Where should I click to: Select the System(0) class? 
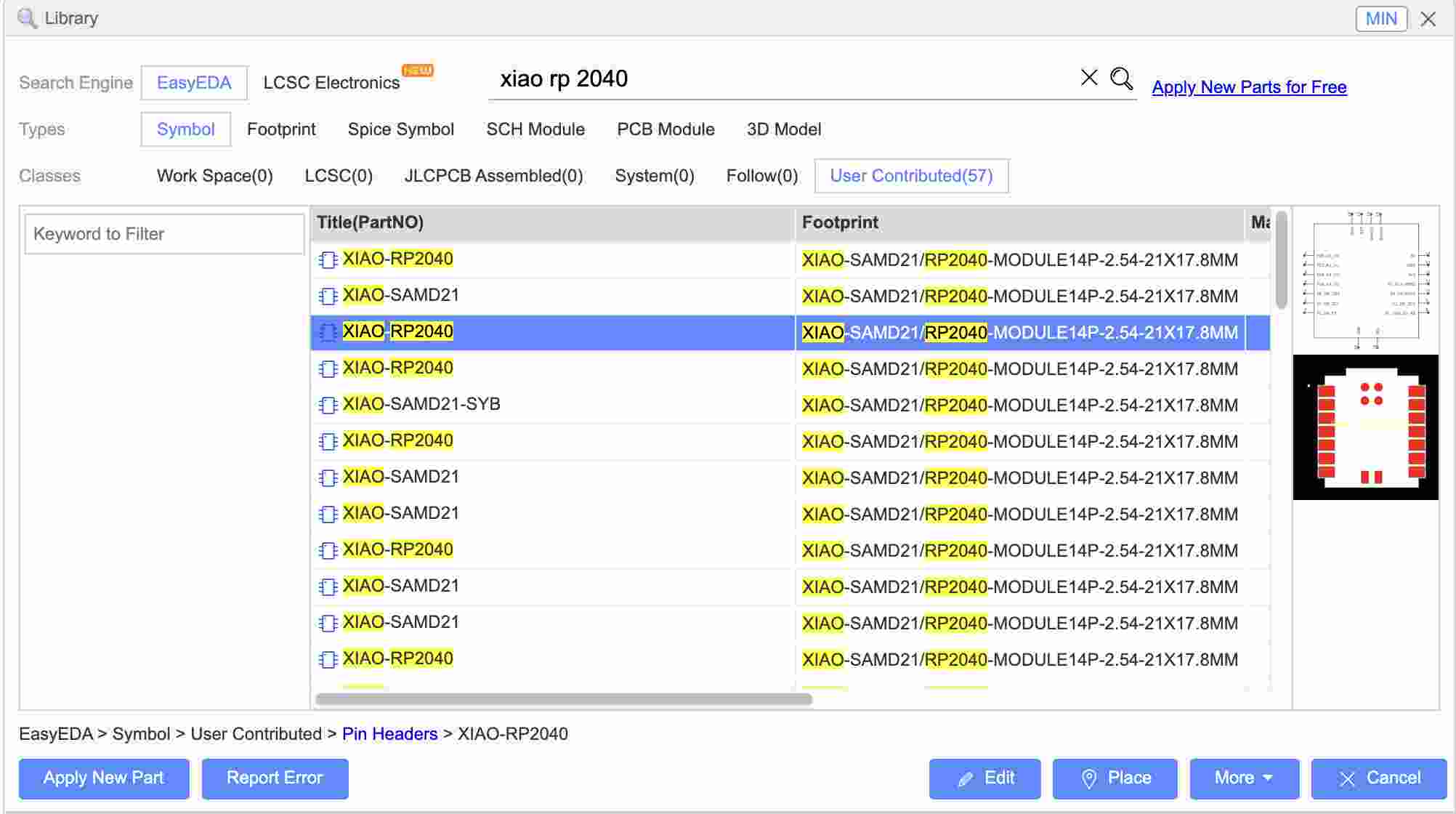[655, 176]
